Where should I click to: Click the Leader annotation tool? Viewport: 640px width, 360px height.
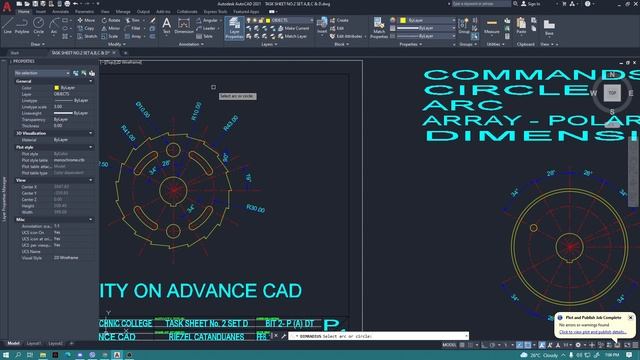(x=206, y=28)
